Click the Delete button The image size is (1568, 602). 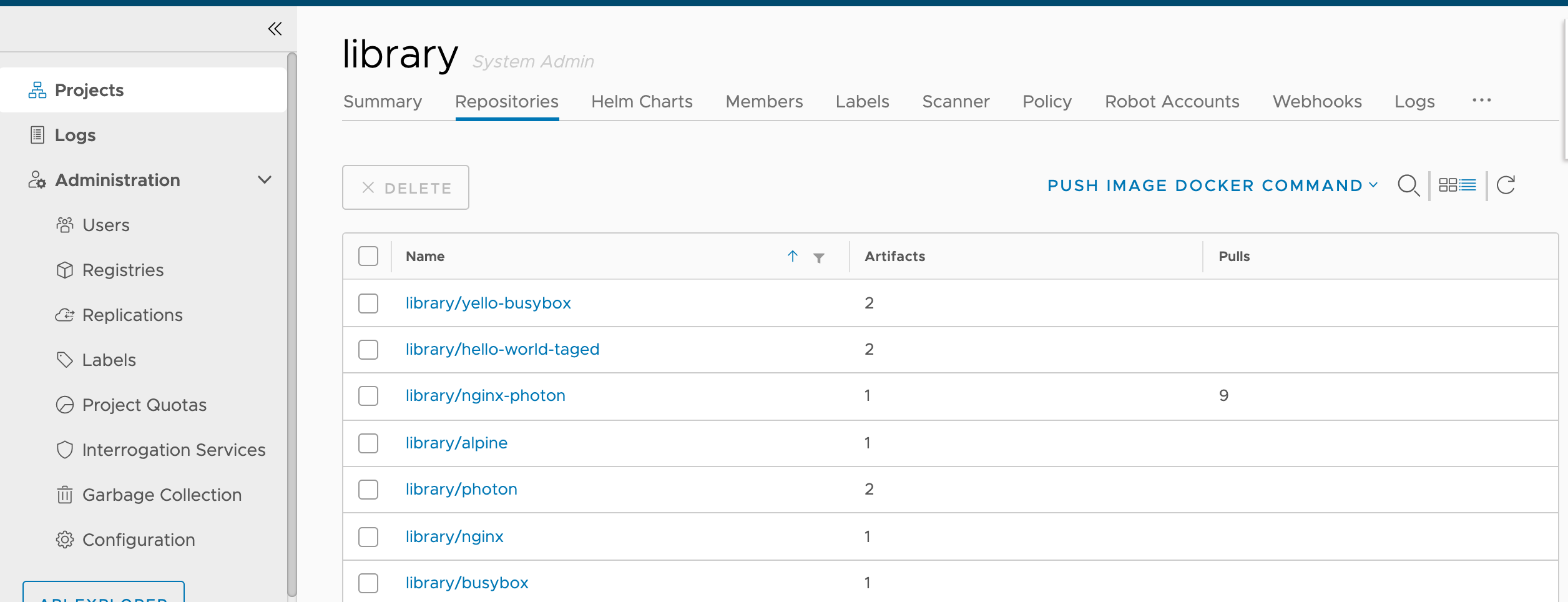coord(406,187)
